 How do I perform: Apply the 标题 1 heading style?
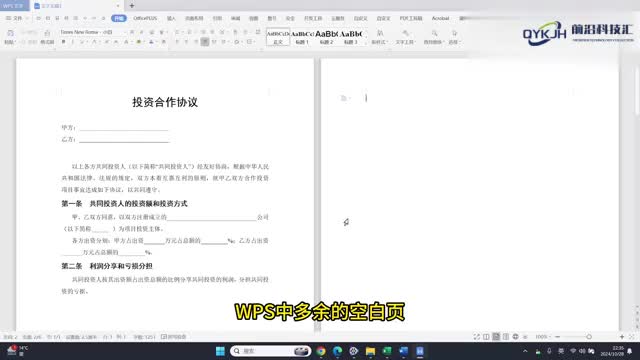click(x=302, y=37)
